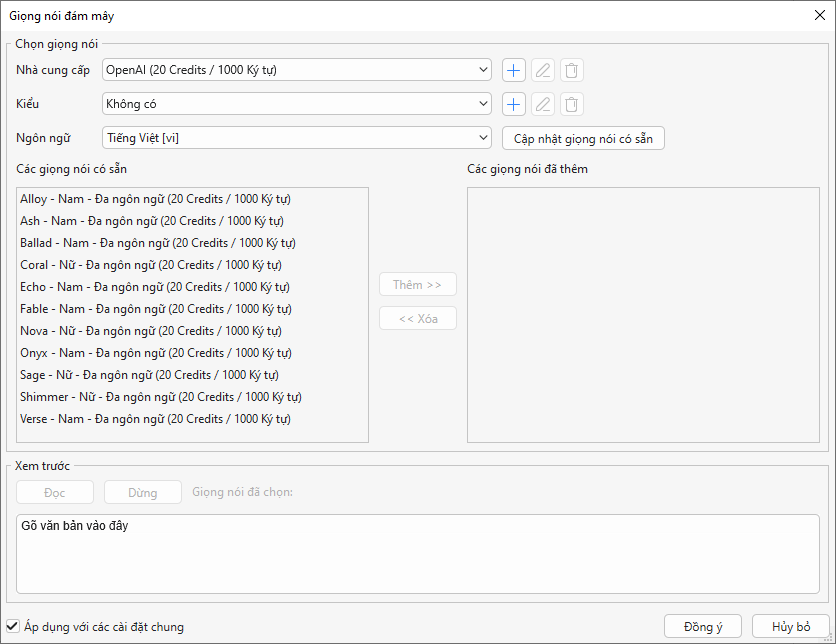The height and width of the screenshot is (644, 836).
Task: Click the edit pencil icon beside Nhà cung cấp
Action: [542, 70]
